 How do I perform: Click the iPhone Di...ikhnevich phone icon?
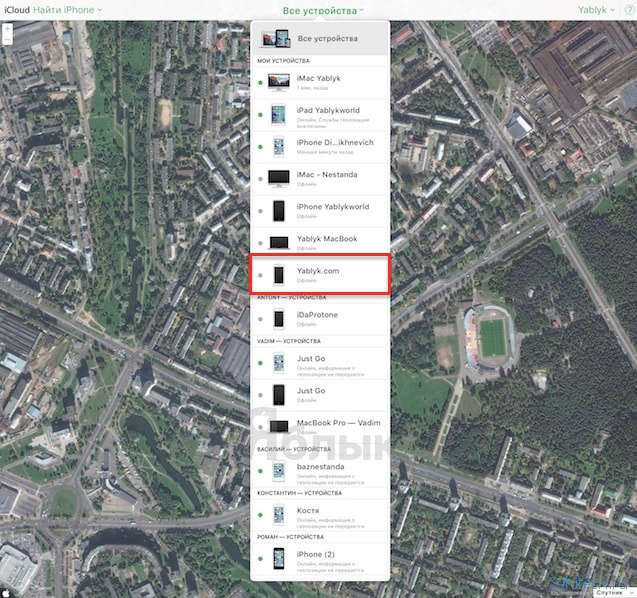pyautogui.click(x=279, y=147)
